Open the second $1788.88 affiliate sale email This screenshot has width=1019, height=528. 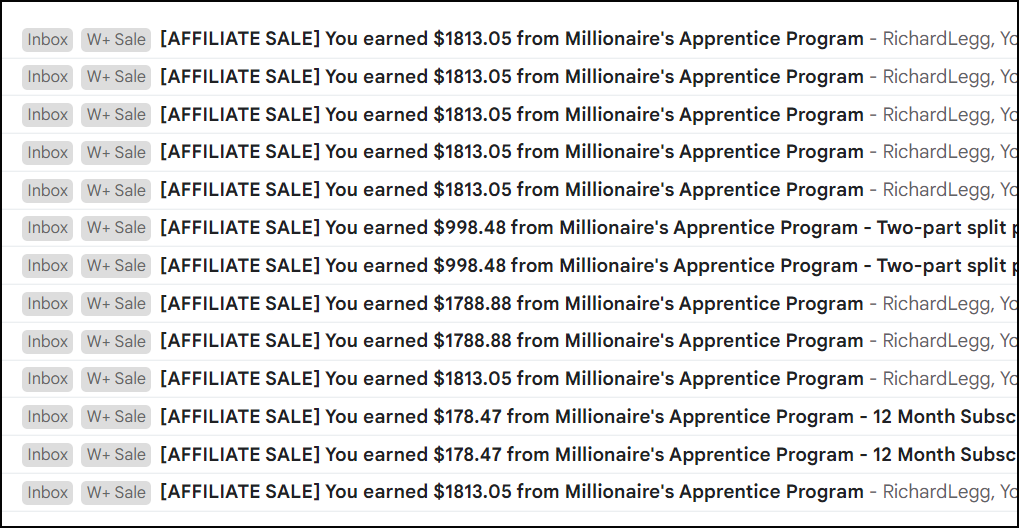(511, 341)
